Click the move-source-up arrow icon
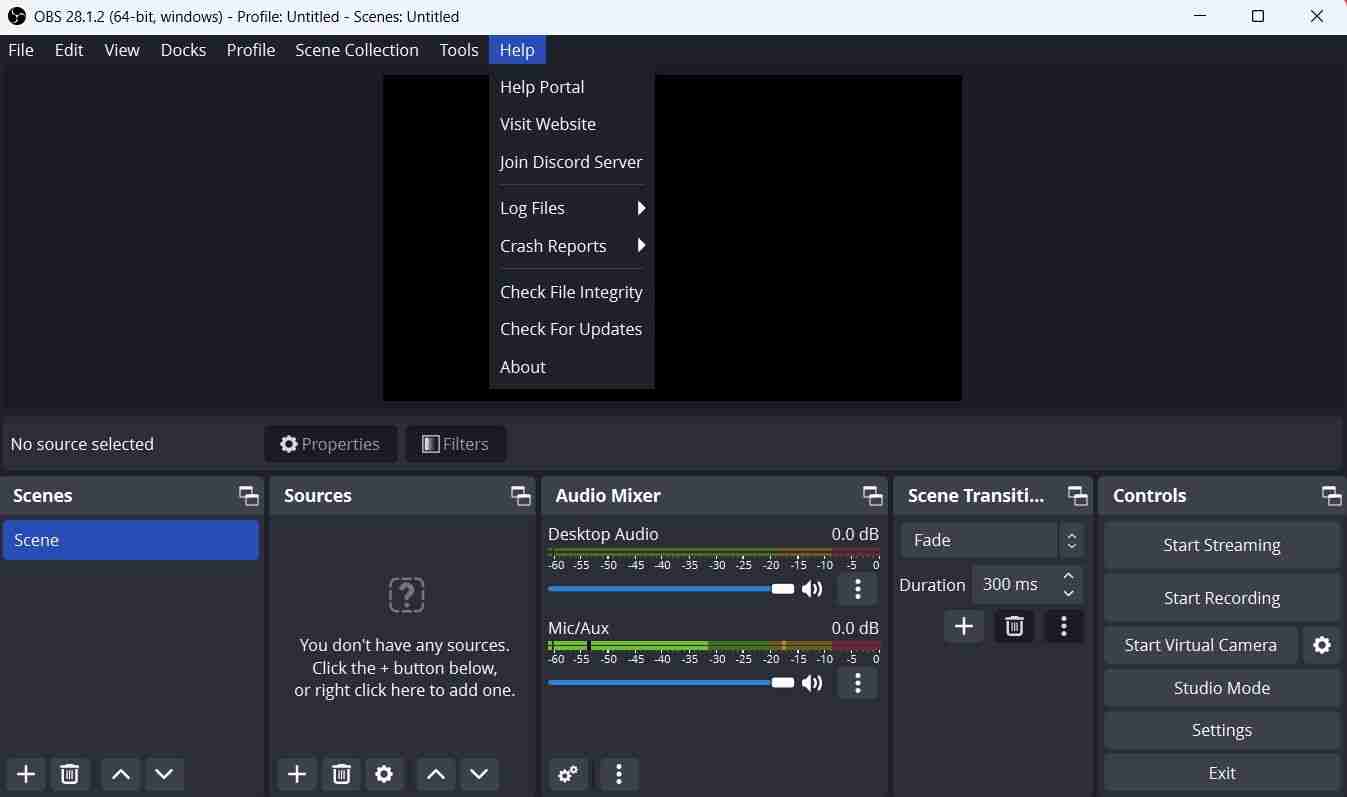This screenshot has width=1347, height=797. [x=435, y=774]
